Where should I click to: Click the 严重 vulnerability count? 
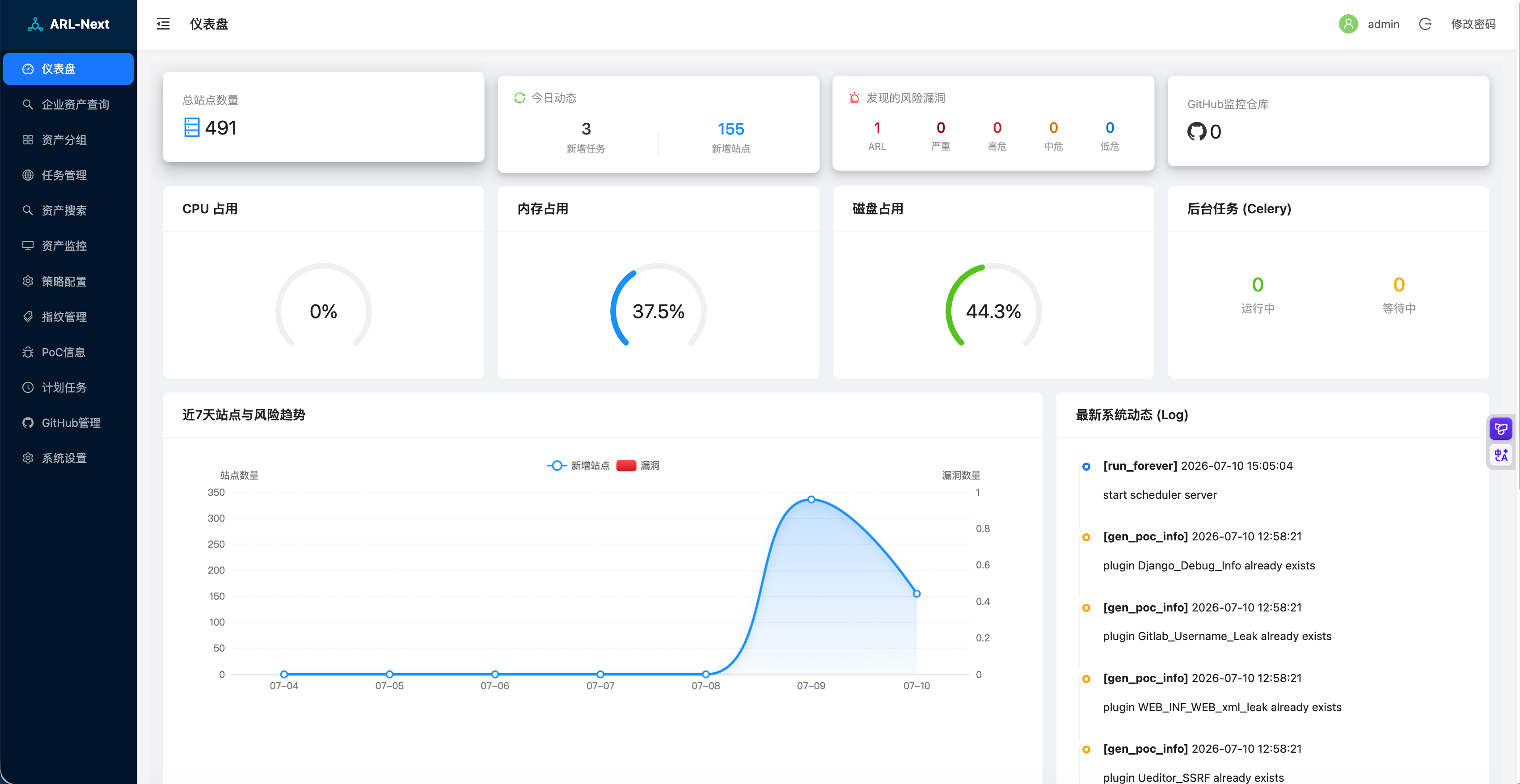(941, 127)
